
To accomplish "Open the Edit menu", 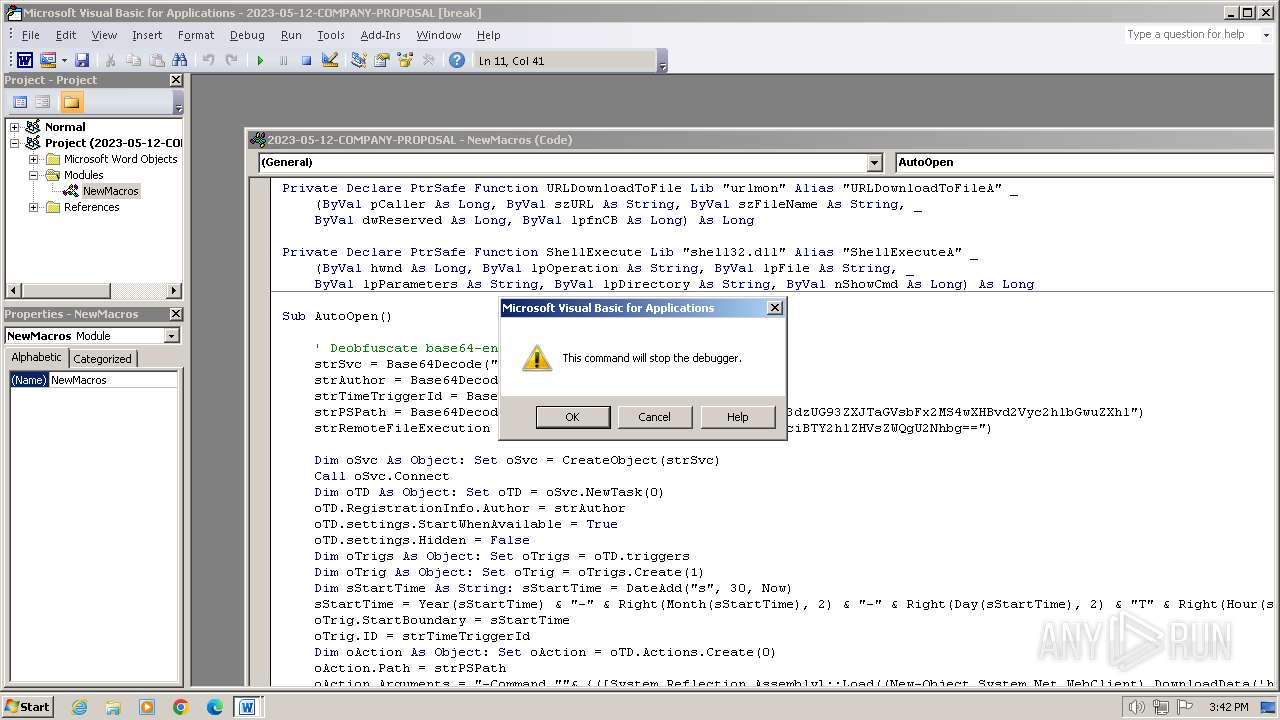I will point(66,35).
